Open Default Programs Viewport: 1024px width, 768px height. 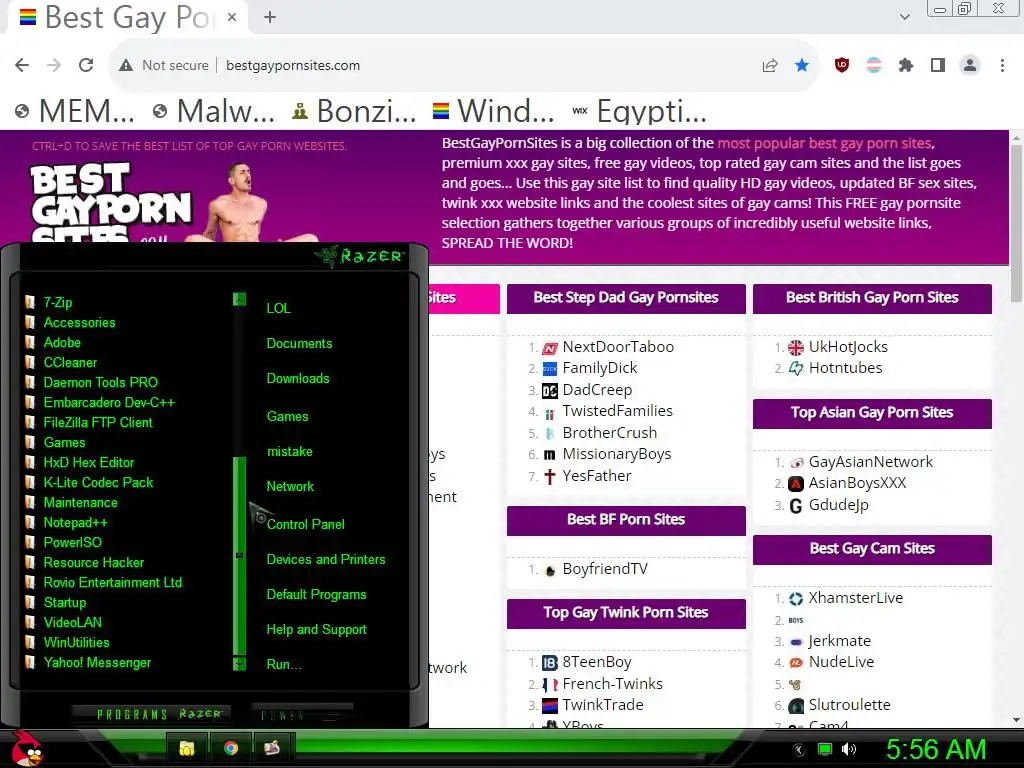[316, 595]
